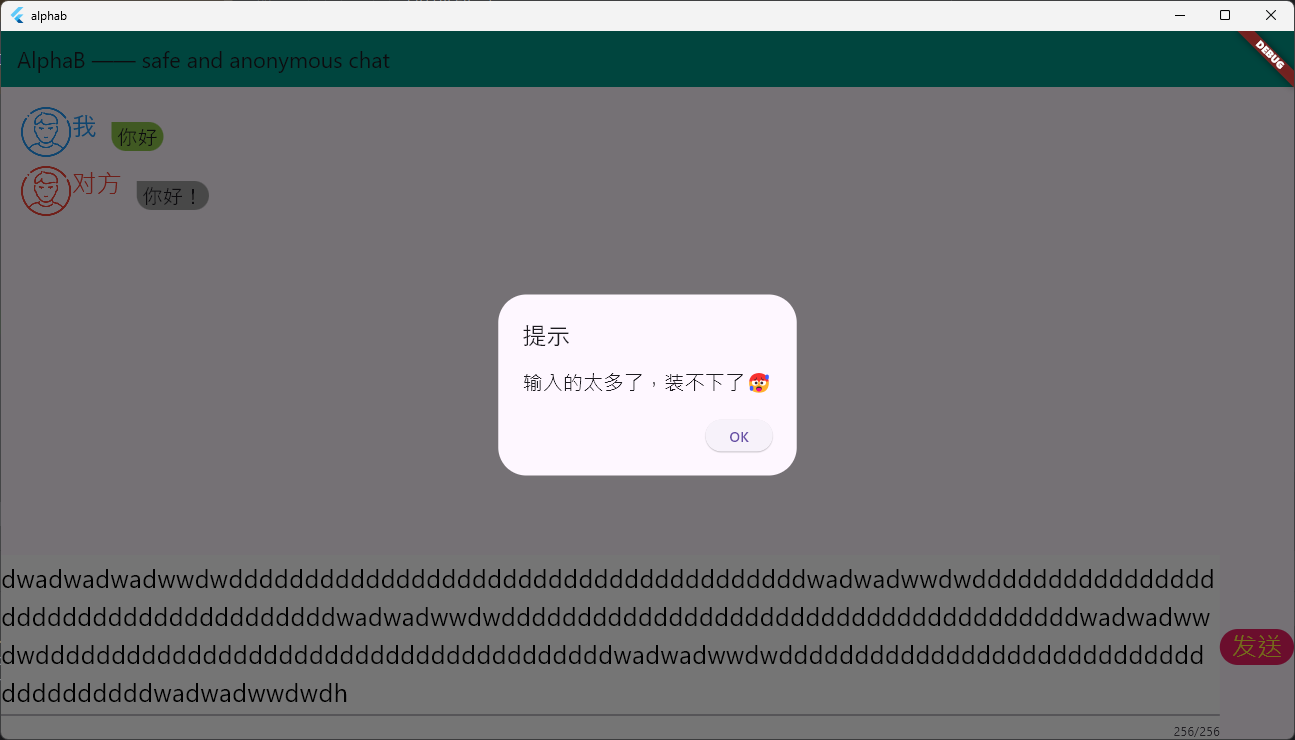The height and width of the screenshot is (740, 1295).
Task: Click the red 发送 send button
Action: tap(1256, 647)
